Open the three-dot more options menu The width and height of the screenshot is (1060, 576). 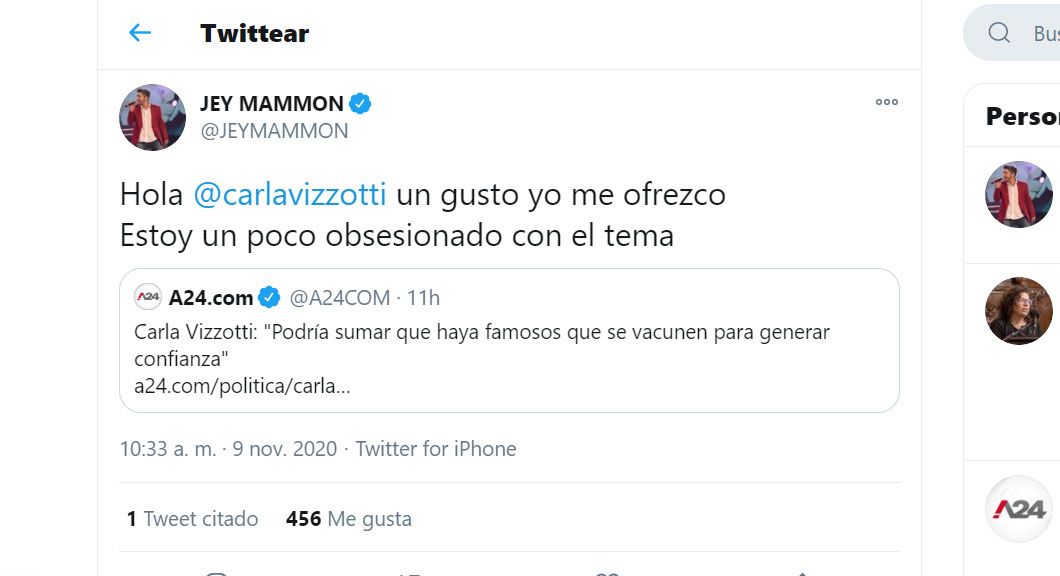[x=886, y=102]
